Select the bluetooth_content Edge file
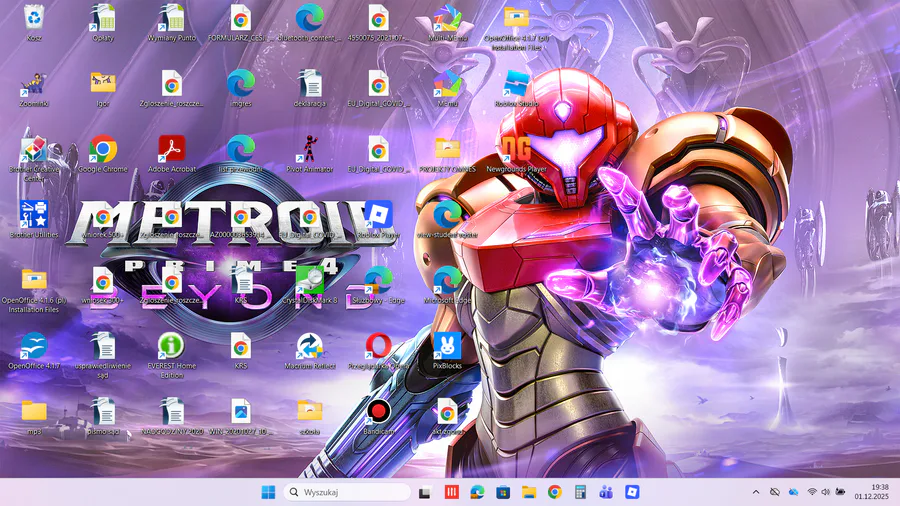 pos(309,17)
